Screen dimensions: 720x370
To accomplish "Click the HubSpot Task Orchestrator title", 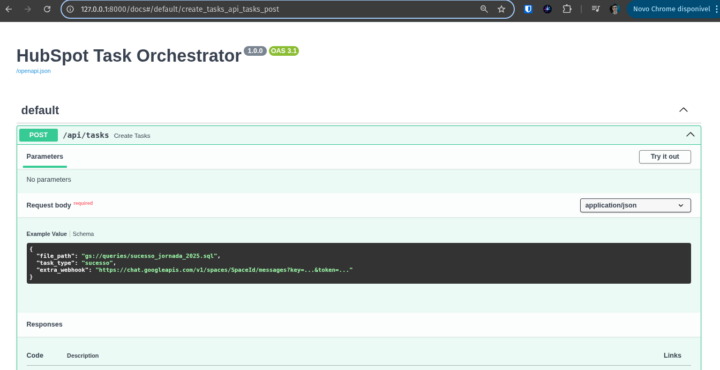I will 129,56.
